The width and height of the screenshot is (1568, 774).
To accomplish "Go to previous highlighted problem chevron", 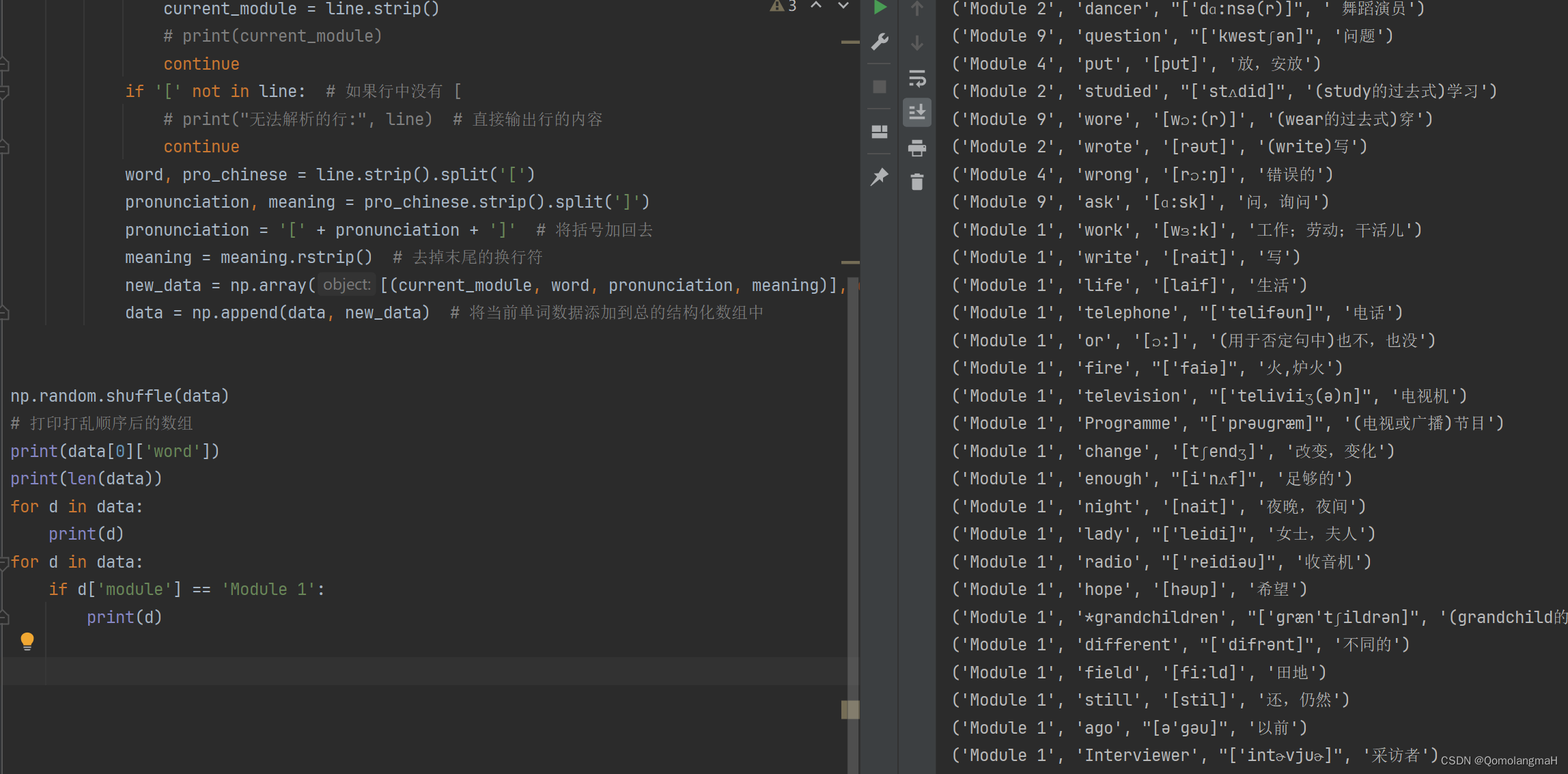I will pos(816,5).
